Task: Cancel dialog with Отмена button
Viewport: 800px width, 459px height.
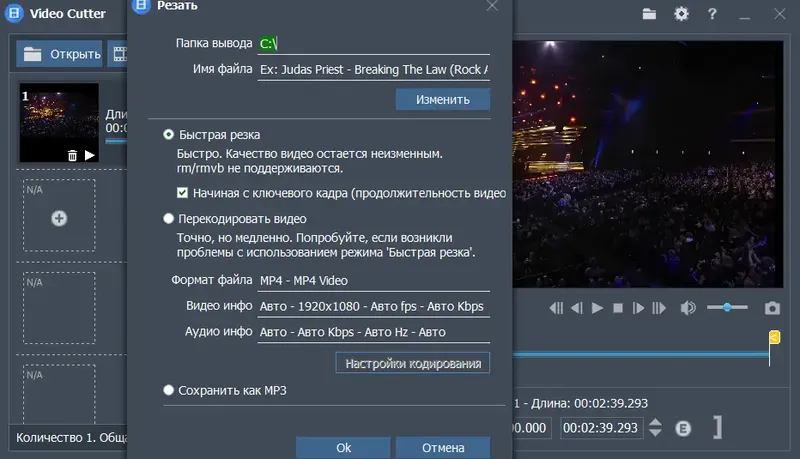Action: pos(443,448)
